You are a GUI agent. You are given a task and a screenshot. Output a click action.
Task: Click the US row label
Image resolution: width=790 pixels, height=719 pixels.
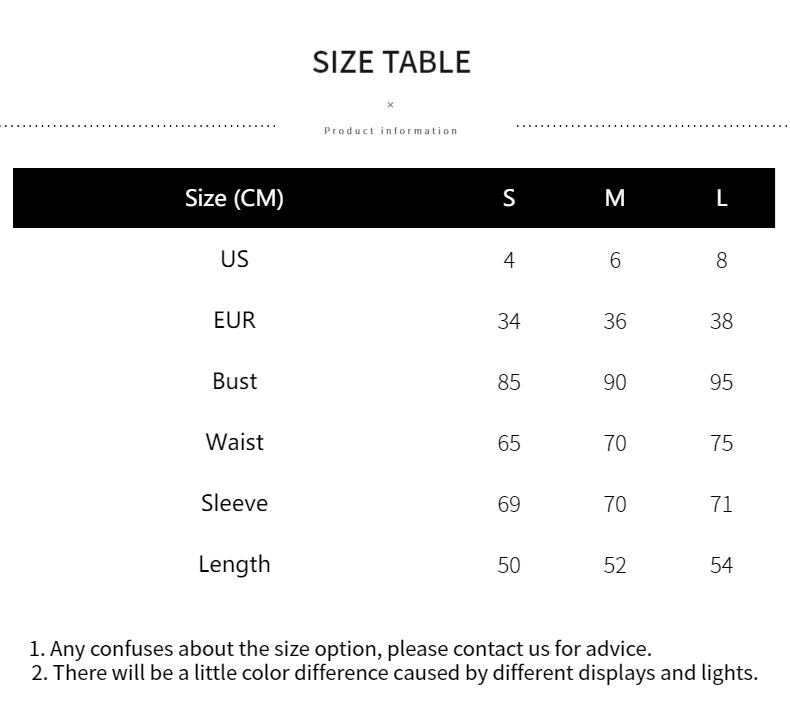(234, 259)
